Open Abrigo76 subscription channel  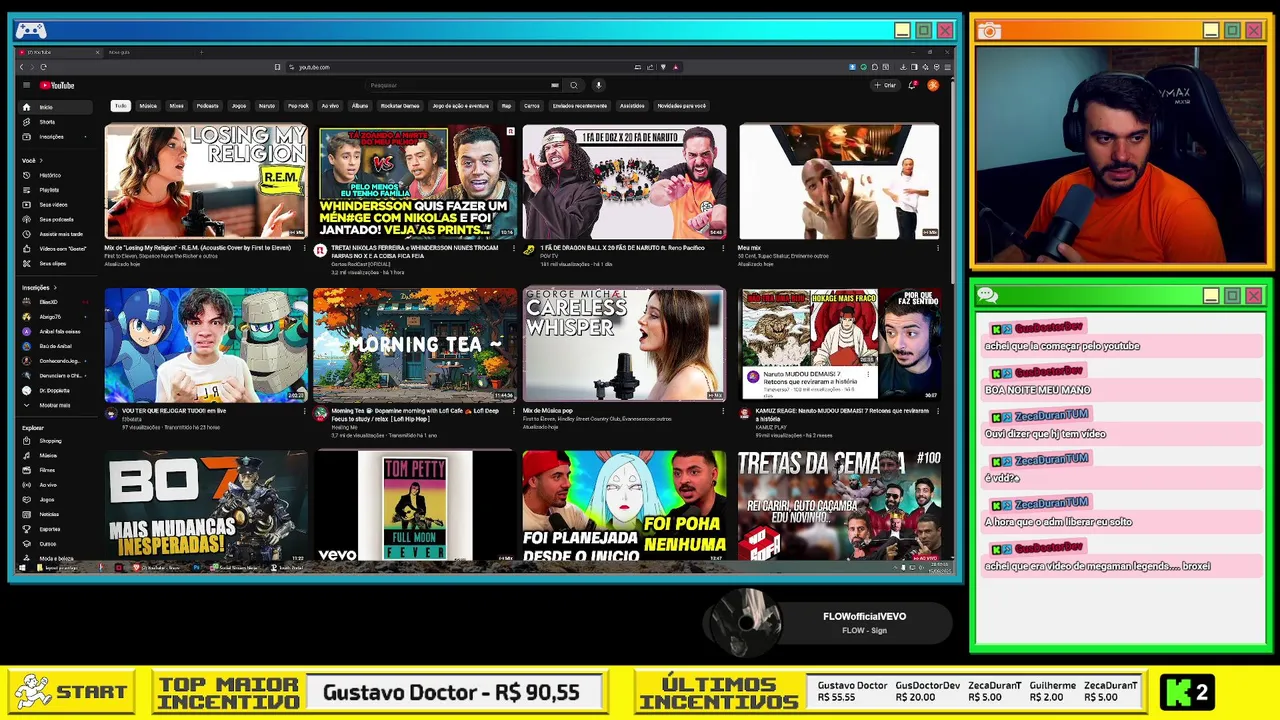pos(55,317)
